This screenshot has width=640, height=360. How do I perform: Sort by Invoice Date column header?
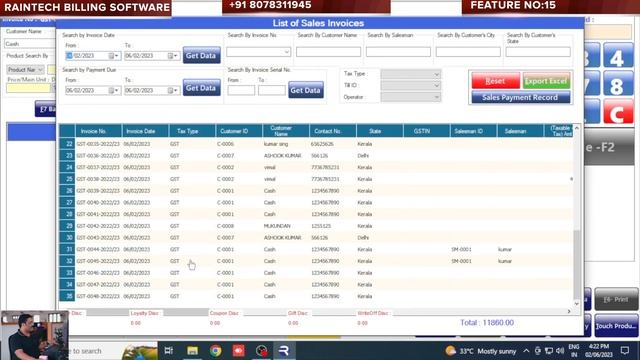[145, 131]
